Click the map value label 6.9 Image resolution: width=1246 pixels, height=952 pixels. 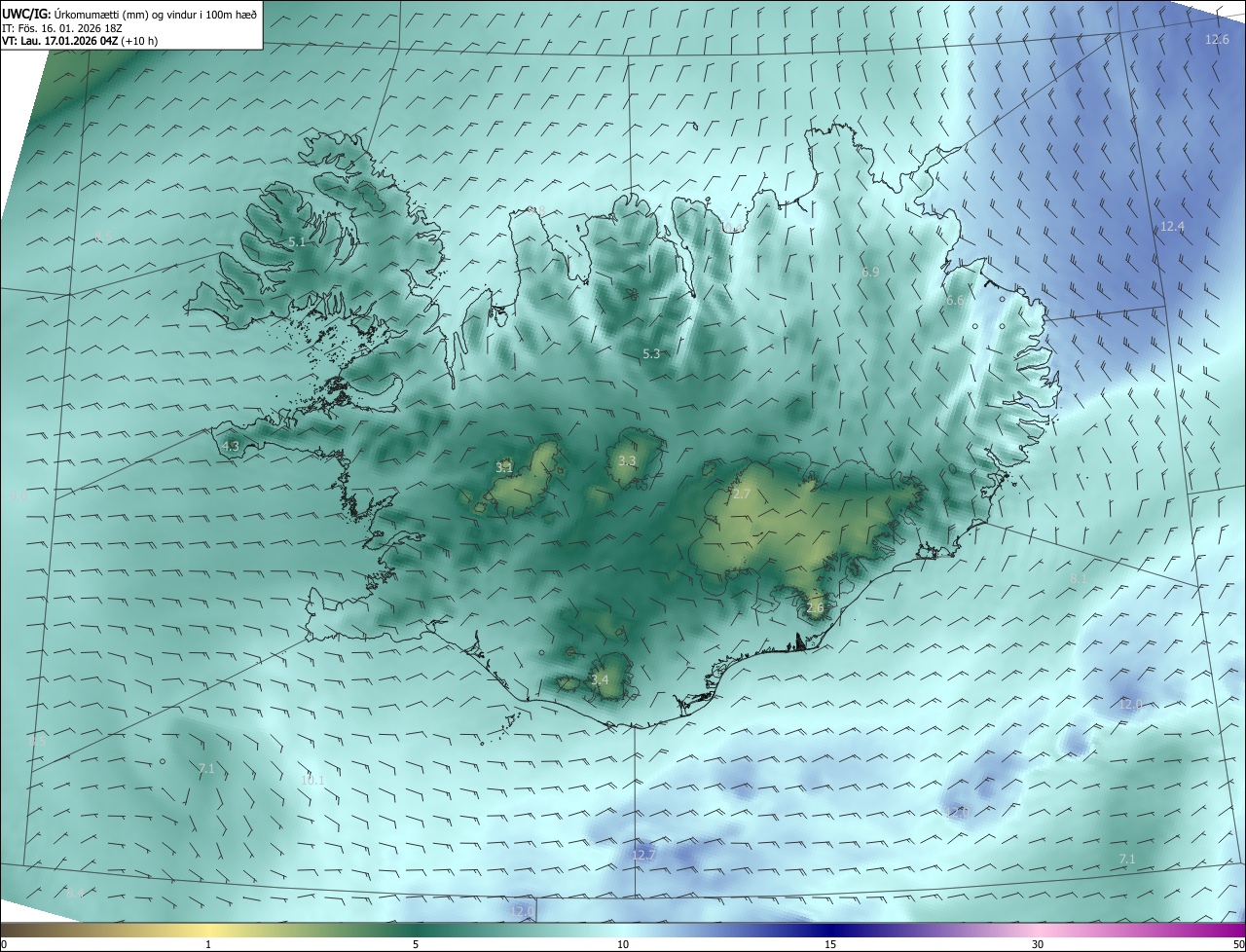pos(870,273)
